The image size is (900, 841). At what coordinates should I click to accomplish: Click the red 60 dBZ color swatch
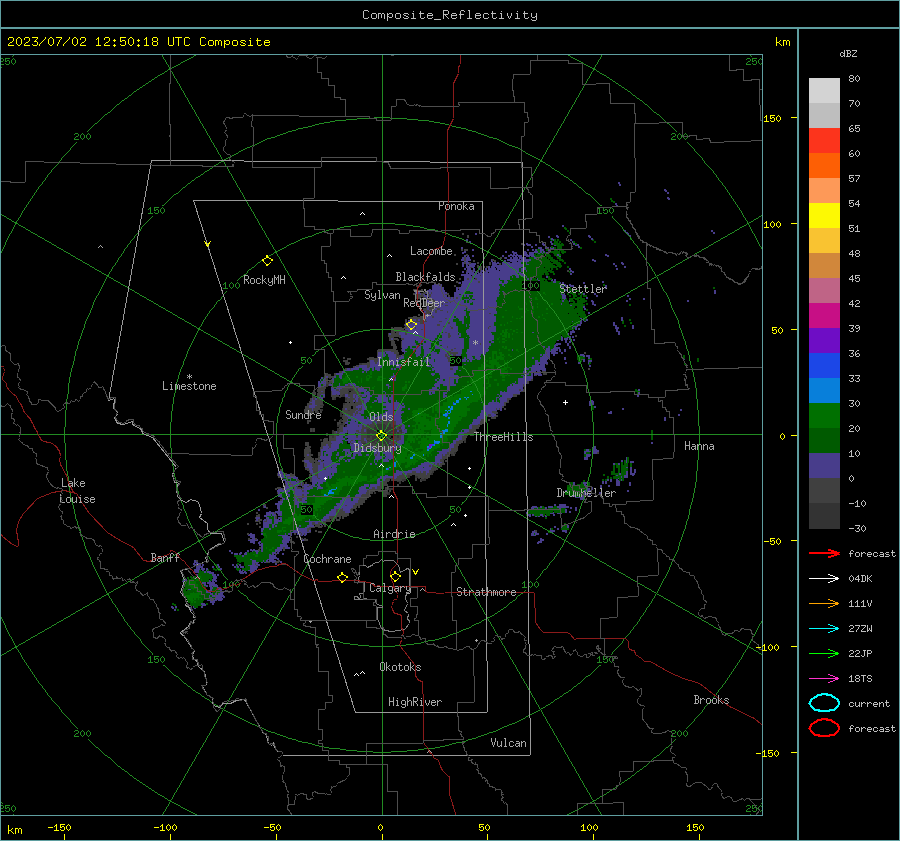824,141
